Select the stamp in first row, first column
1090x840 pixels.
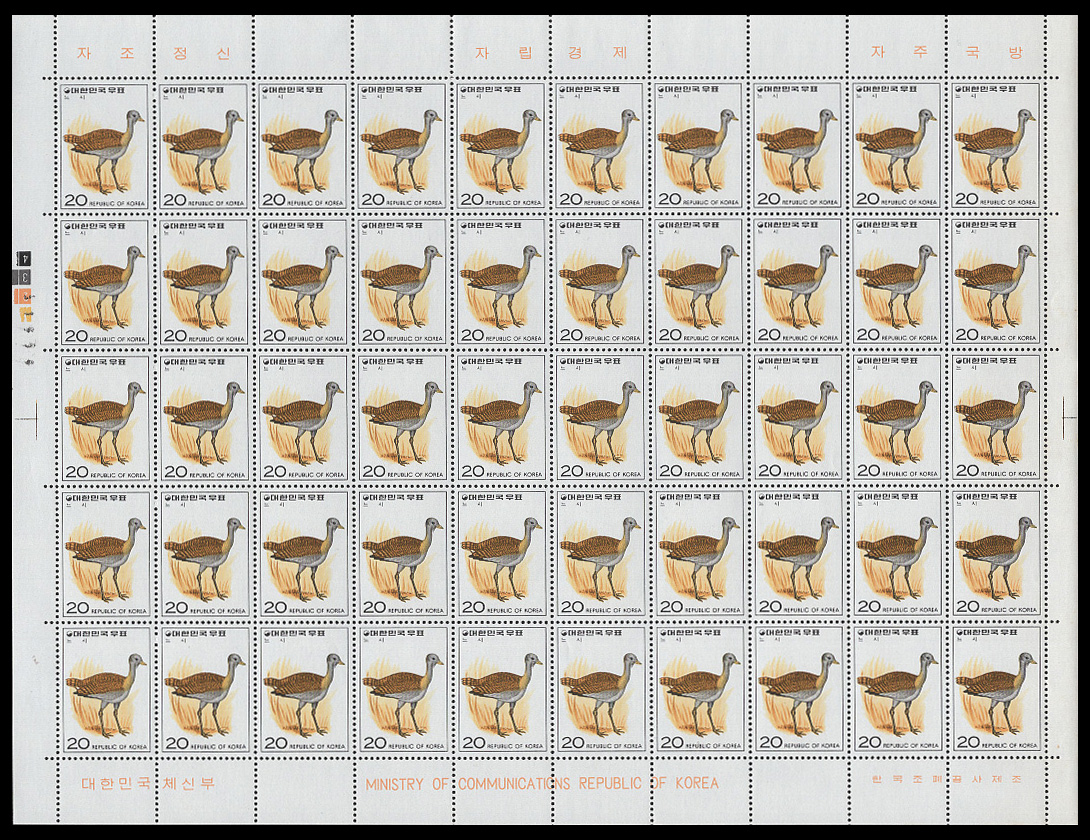[104, 146]
